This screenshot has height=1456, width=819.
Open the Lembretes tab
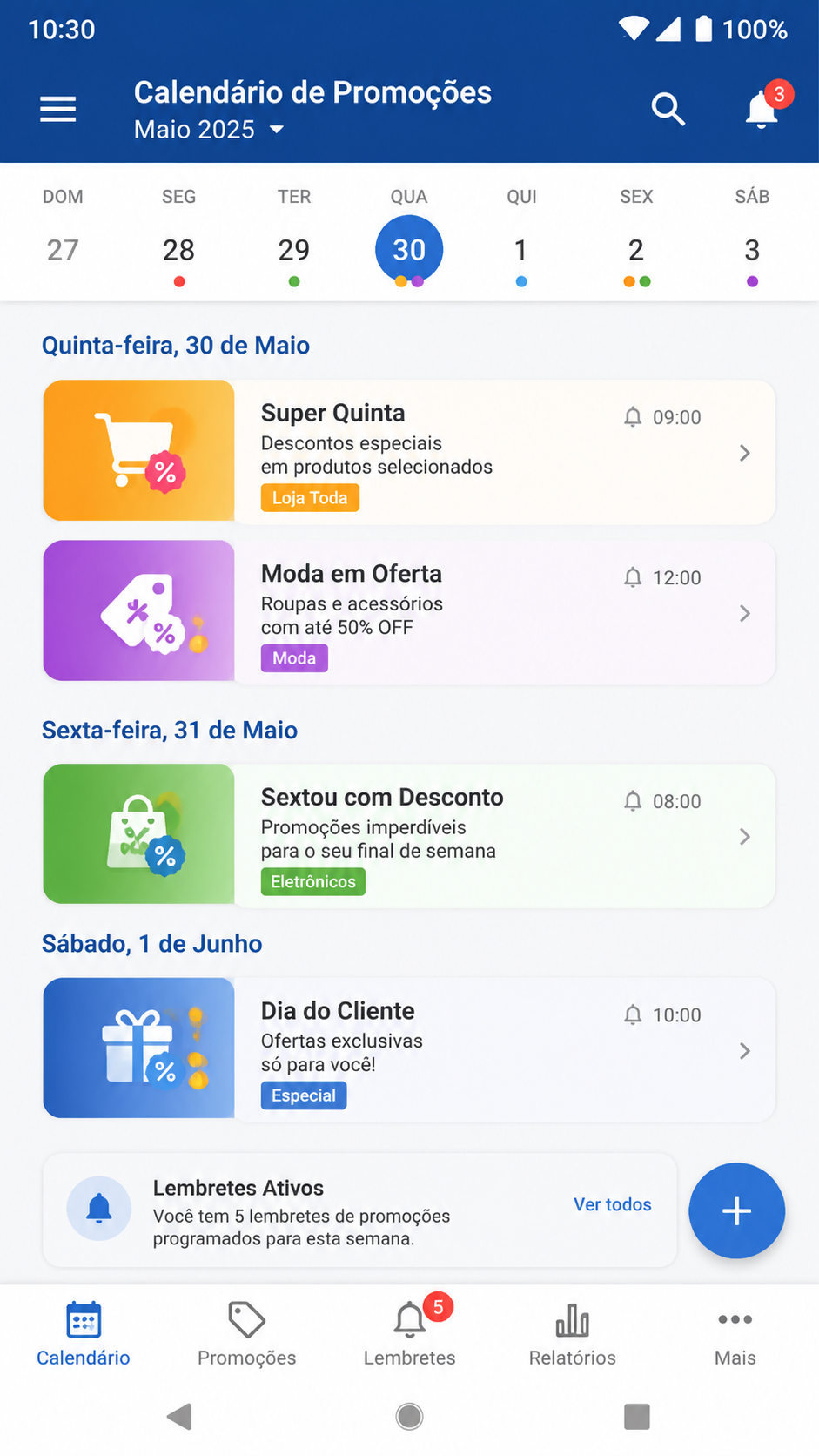(x=410, y=1334)
